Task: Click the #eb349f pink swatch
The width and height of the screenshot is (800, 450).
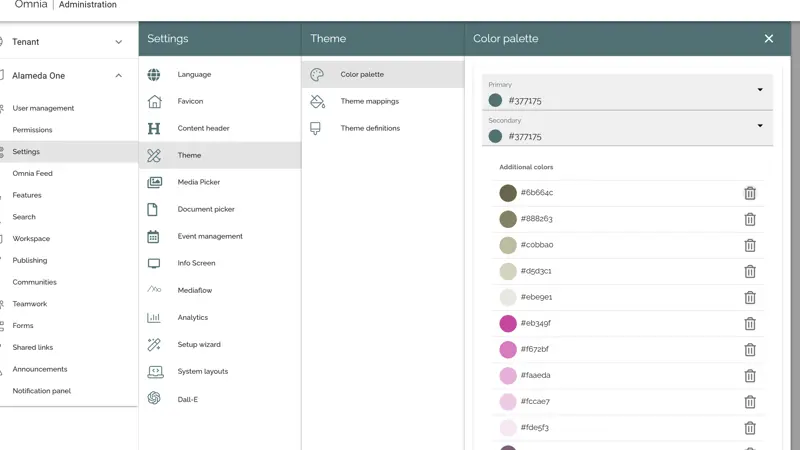Action: pyautogui.click(x=508, y=323)
